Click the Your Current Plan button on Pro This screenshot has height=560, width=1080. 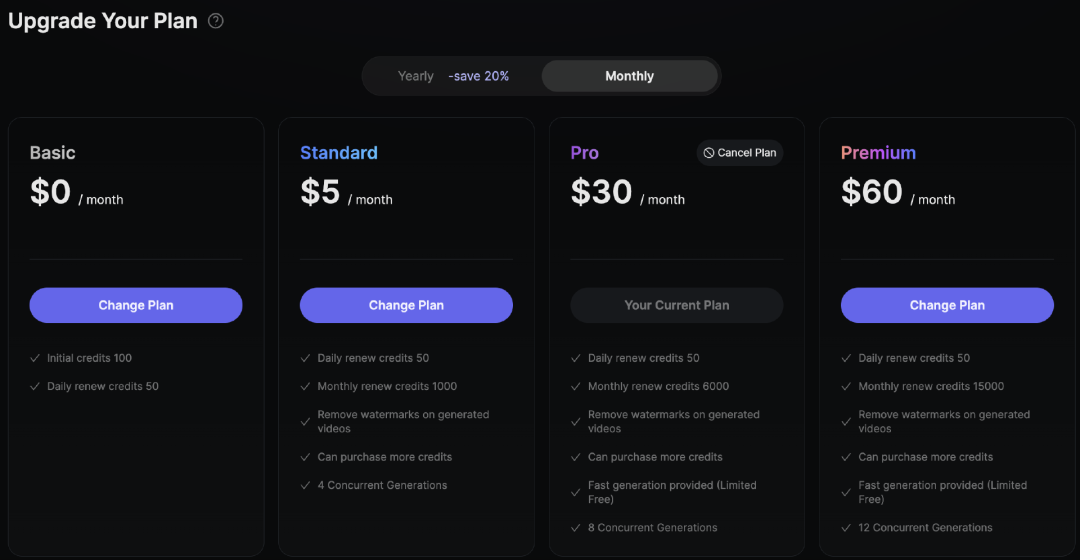click(676, 305)
